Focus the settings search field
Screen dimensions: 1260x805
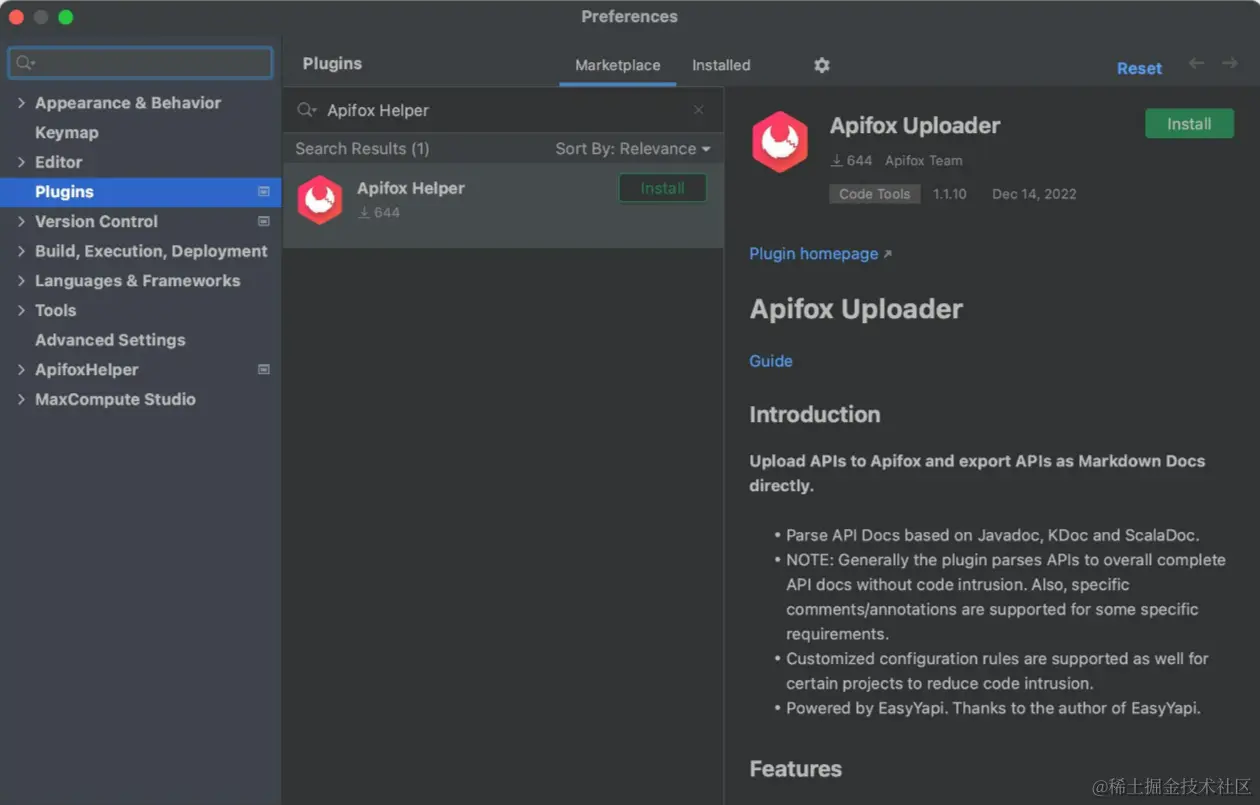coord(140,63)
